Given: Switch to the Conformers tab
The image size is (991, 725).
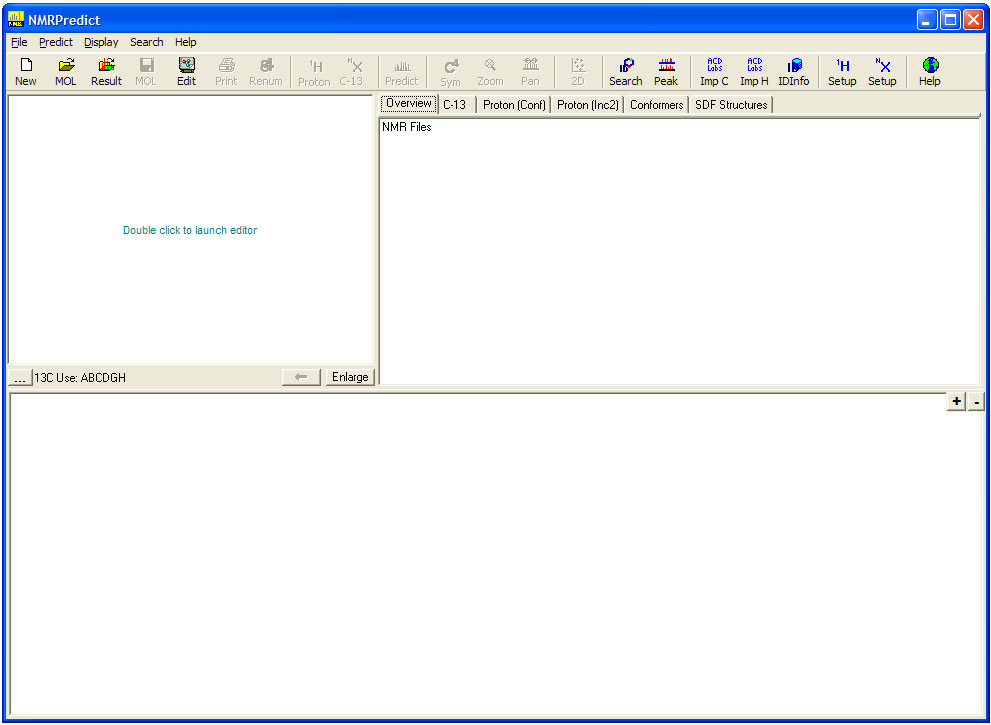Looking at the screenshot, I should 657,105.
